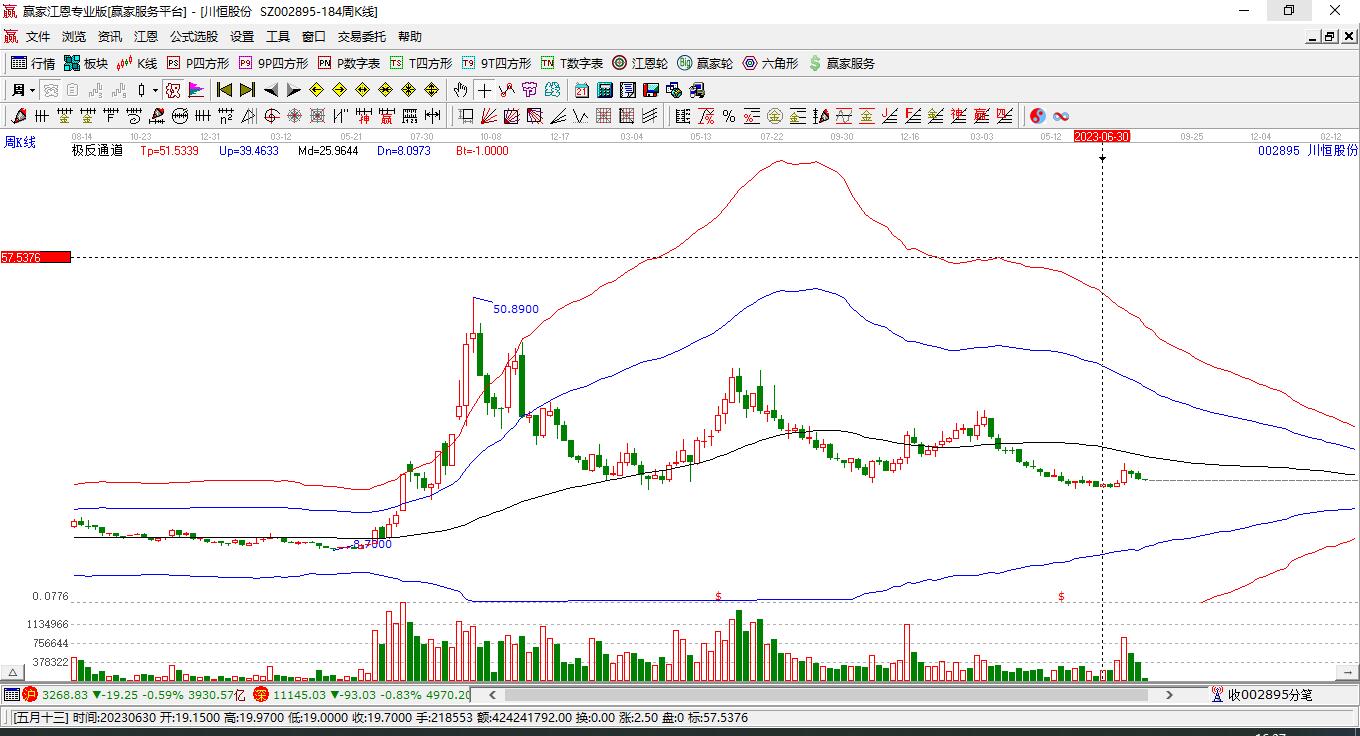Click the Dn=8.0973 indicator value

404,151
